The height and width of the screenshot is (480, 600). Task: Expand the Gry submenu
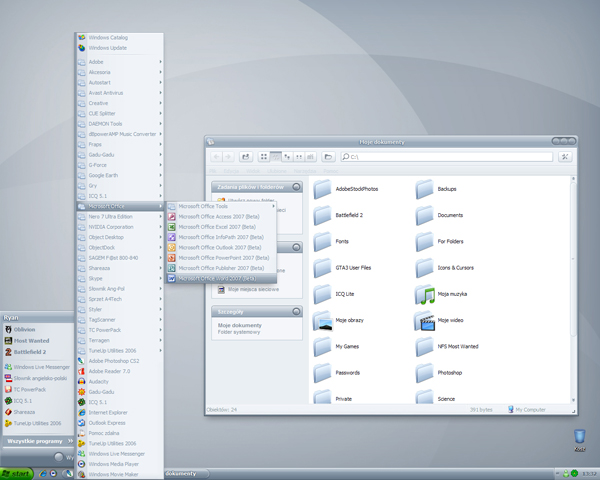[120, 186]
